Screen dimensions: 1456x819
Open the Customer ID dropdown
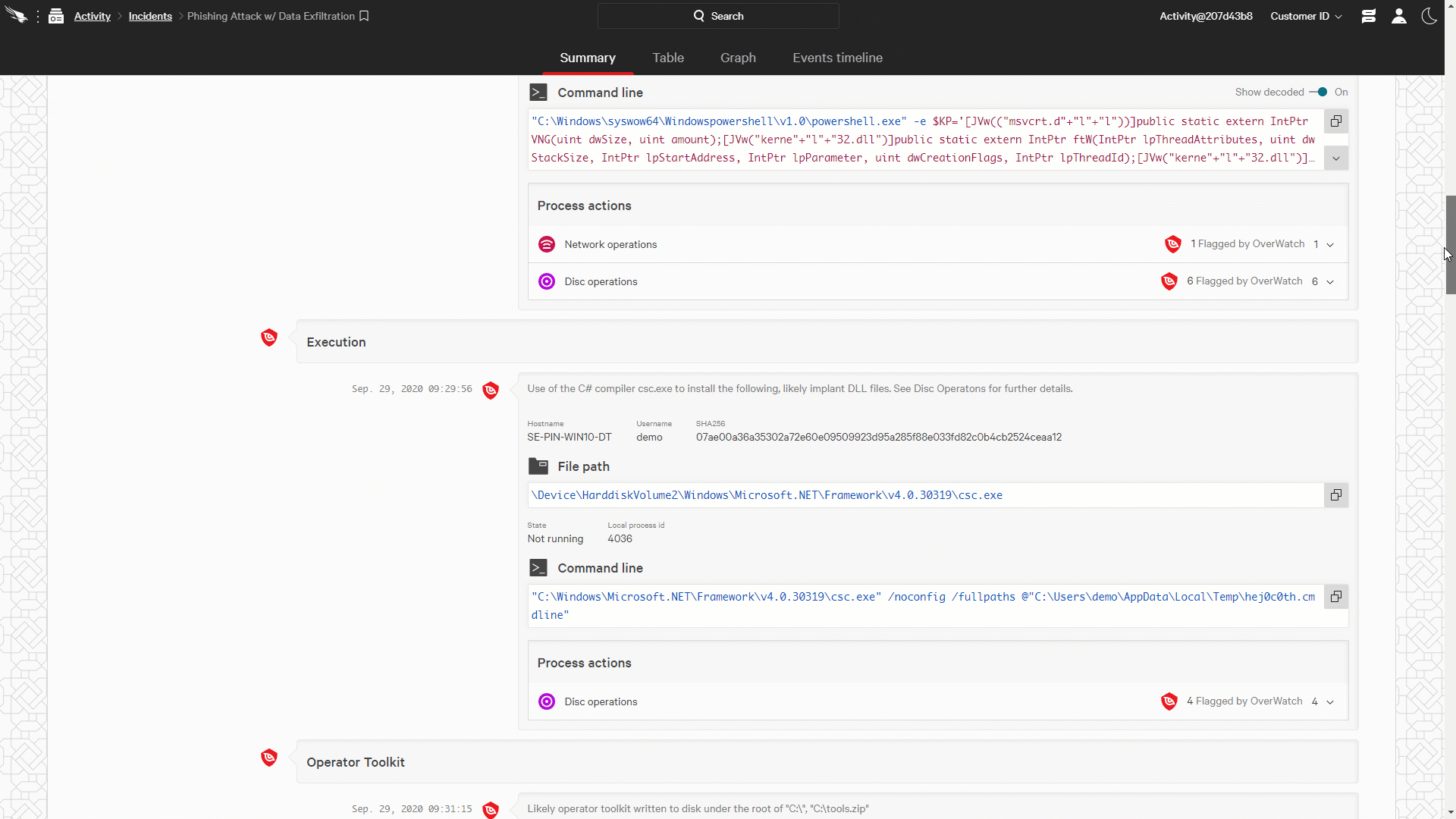(x=1306, y=16)
